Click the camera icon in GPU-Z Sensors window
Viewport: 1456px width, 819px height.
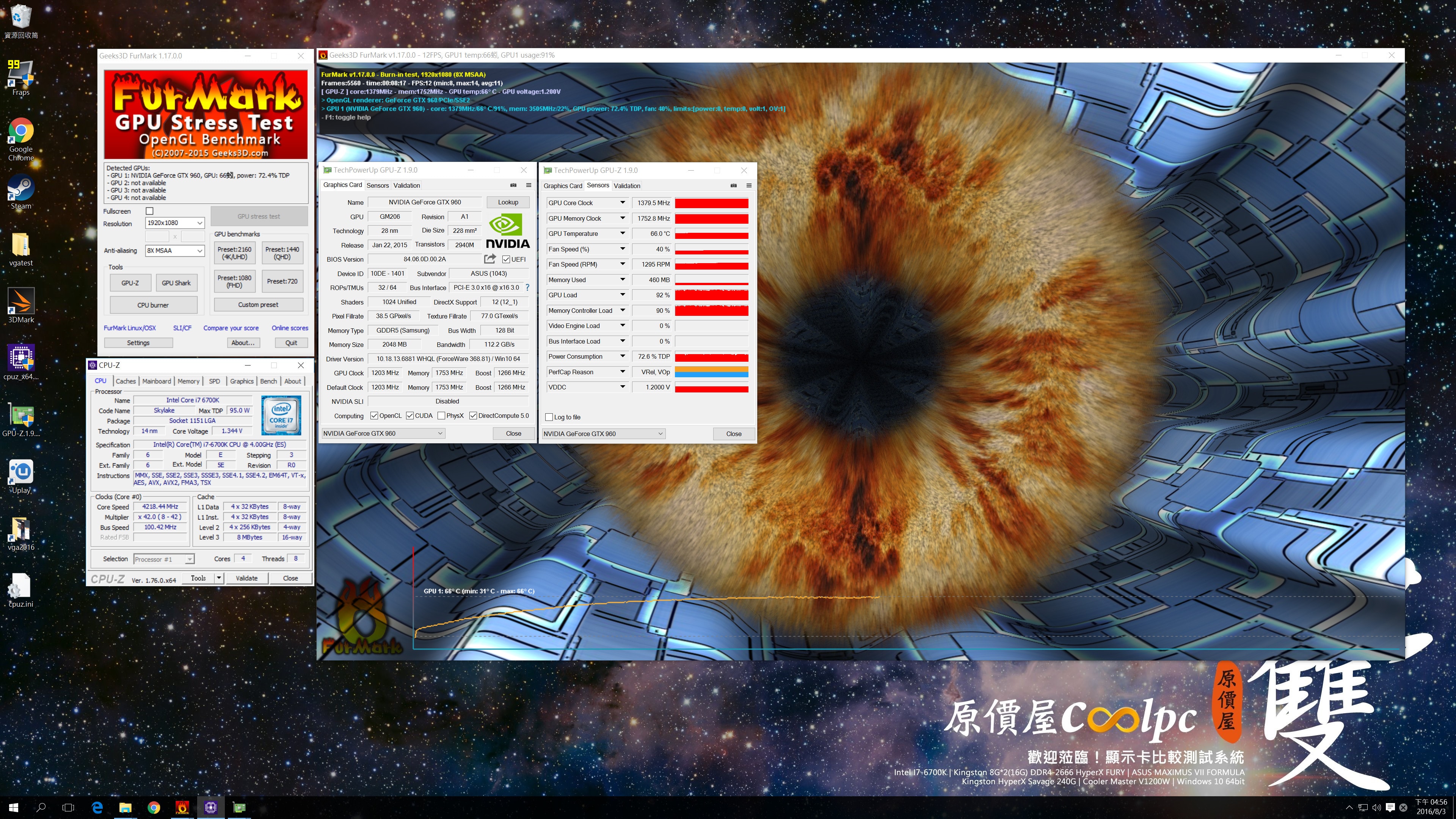(733, 185)
